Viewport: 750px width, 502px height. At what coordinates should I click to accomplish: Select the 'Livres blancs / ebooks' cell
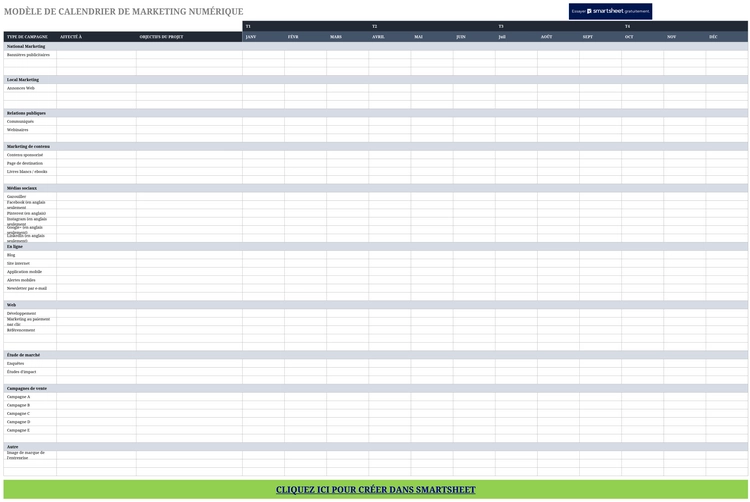tap(30, 172)
